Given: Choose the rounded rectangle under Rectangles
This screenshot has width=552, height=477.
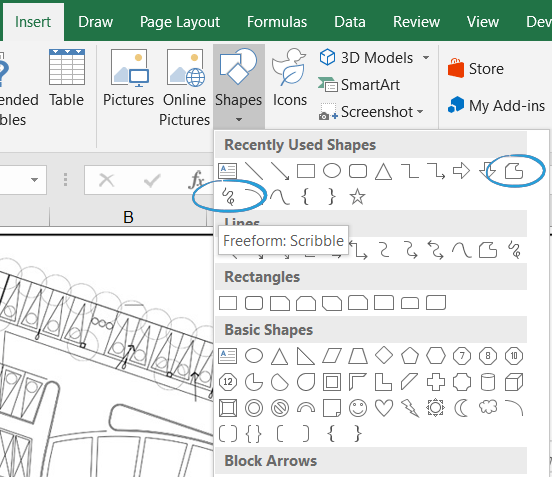Looking at the screenshot, I should [x=254, y=303].
